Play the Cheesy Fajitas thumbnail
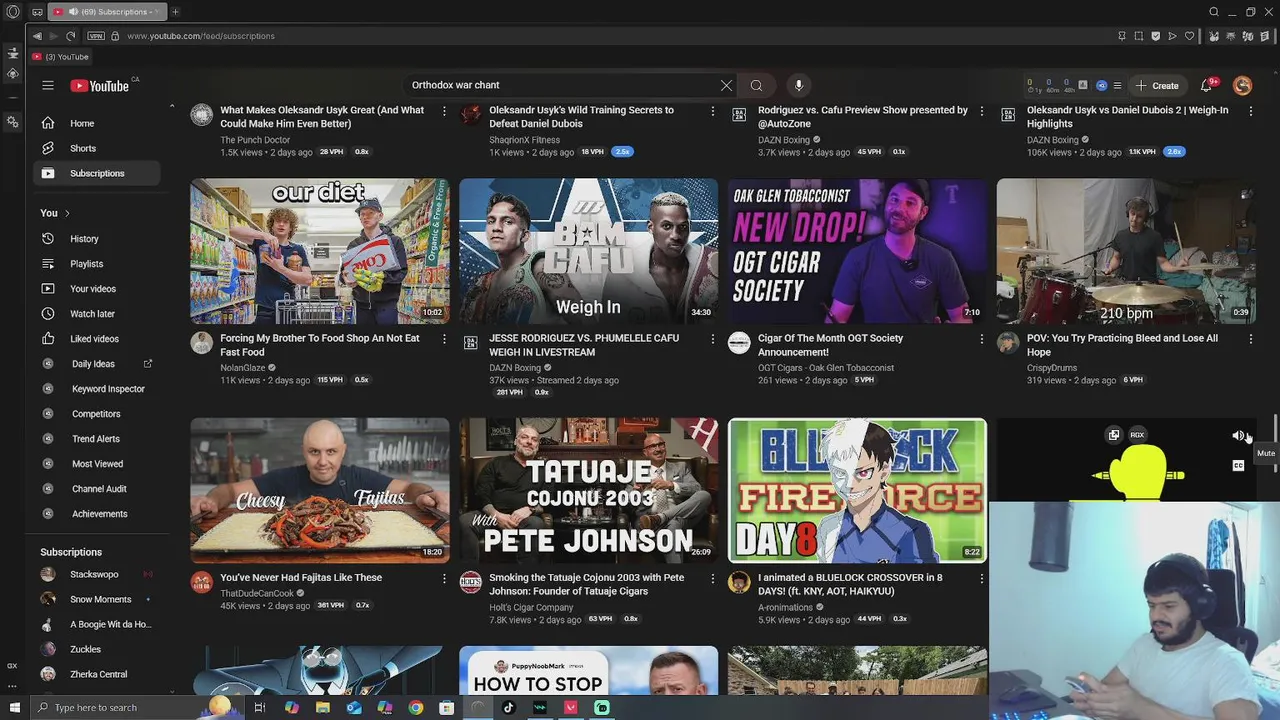1280x720 pixels. tap(320, 490)
